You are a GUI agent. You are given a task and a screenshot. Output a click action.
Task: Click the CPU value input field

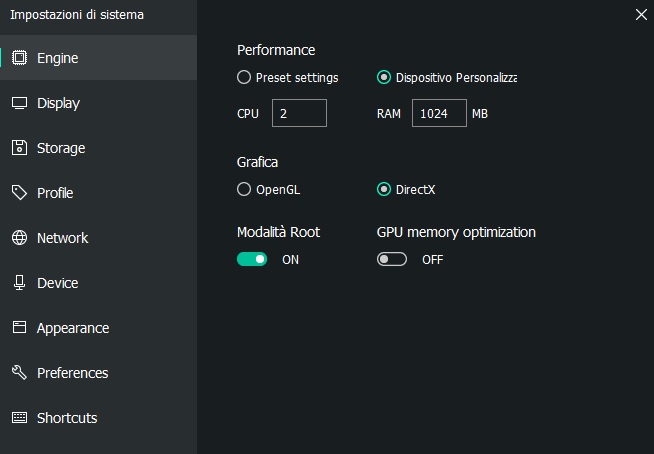[299, 113]
